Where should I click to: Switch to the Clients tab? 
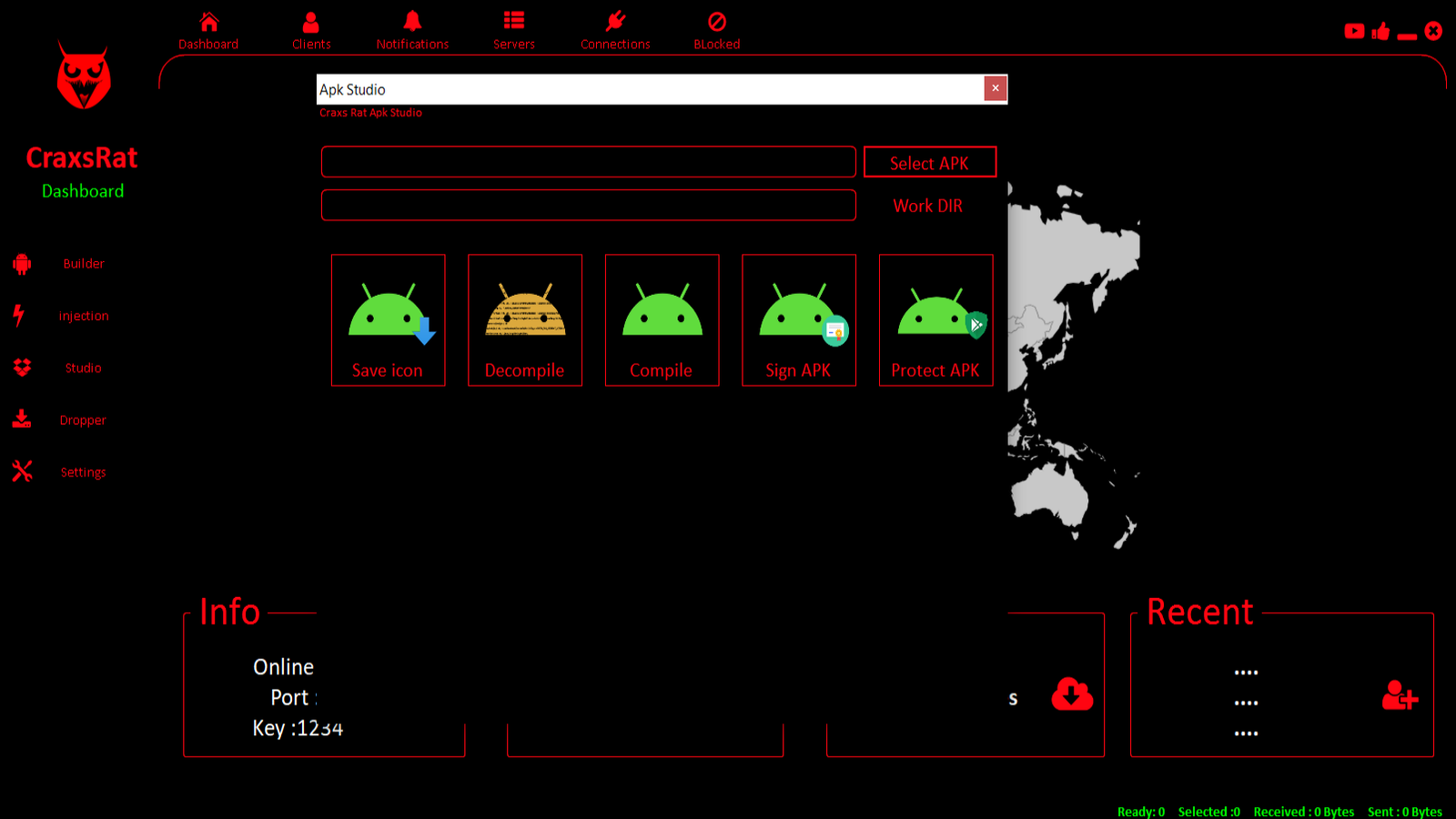tap(311, 31)
